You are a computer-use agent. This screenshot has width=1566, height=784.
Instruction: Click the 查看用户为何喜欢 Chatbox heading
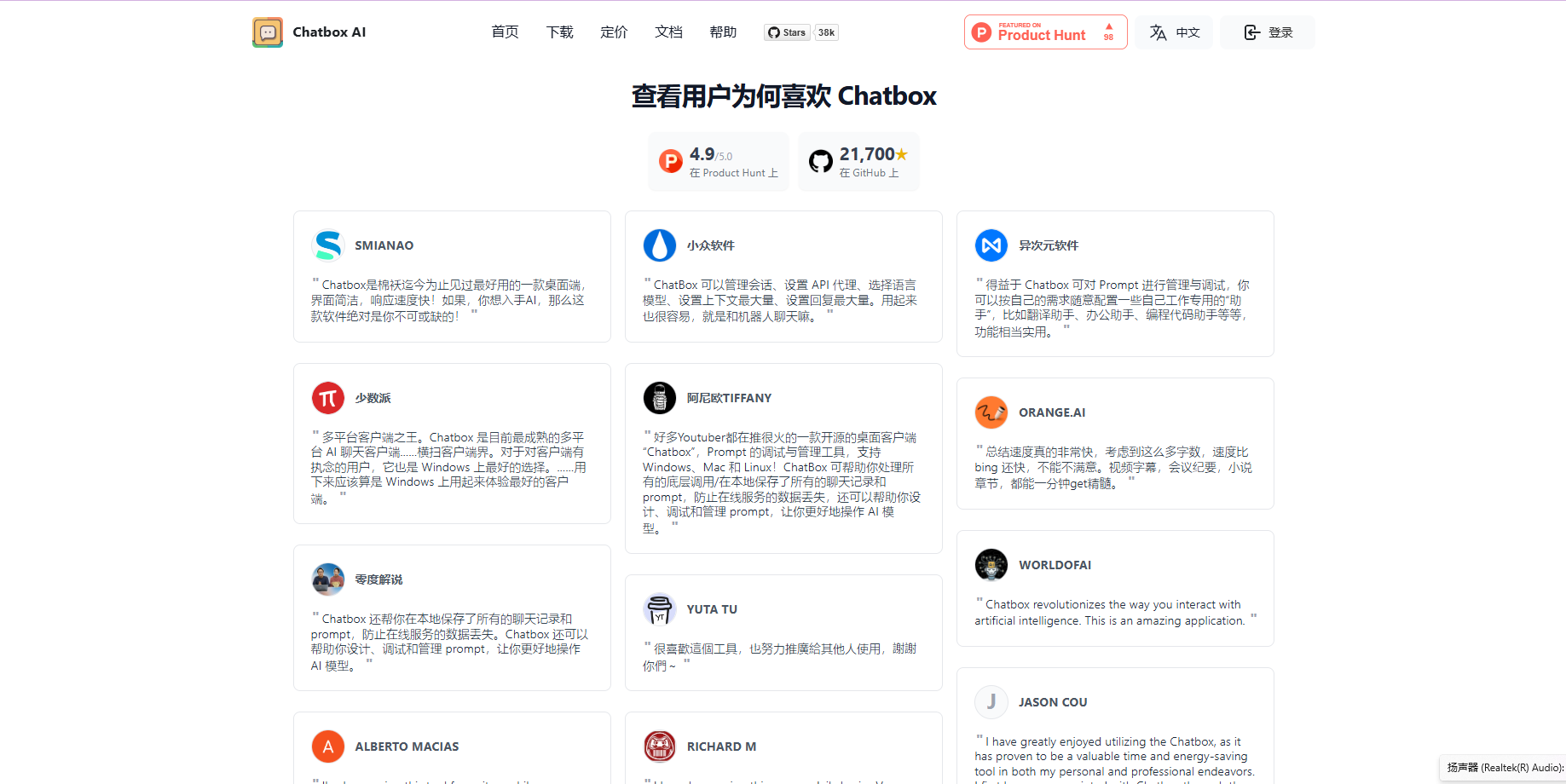pyautogui.click(x=783, y=95)
